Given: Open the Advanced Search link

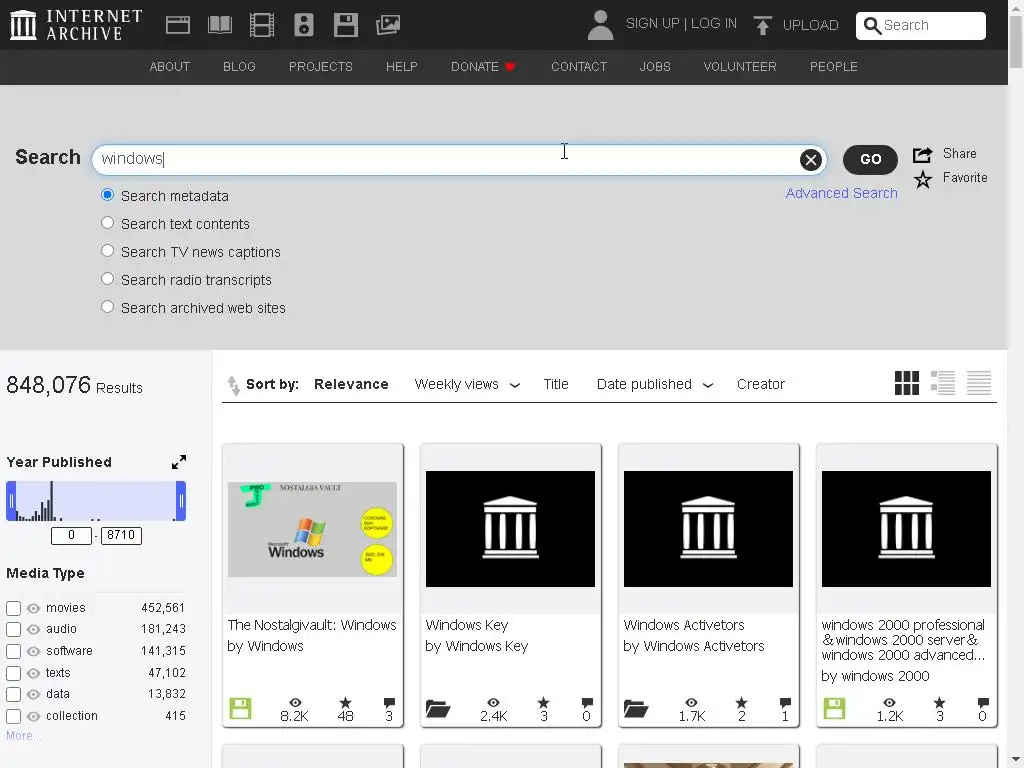Looking at the screenshot, I should tap(841, 193).
